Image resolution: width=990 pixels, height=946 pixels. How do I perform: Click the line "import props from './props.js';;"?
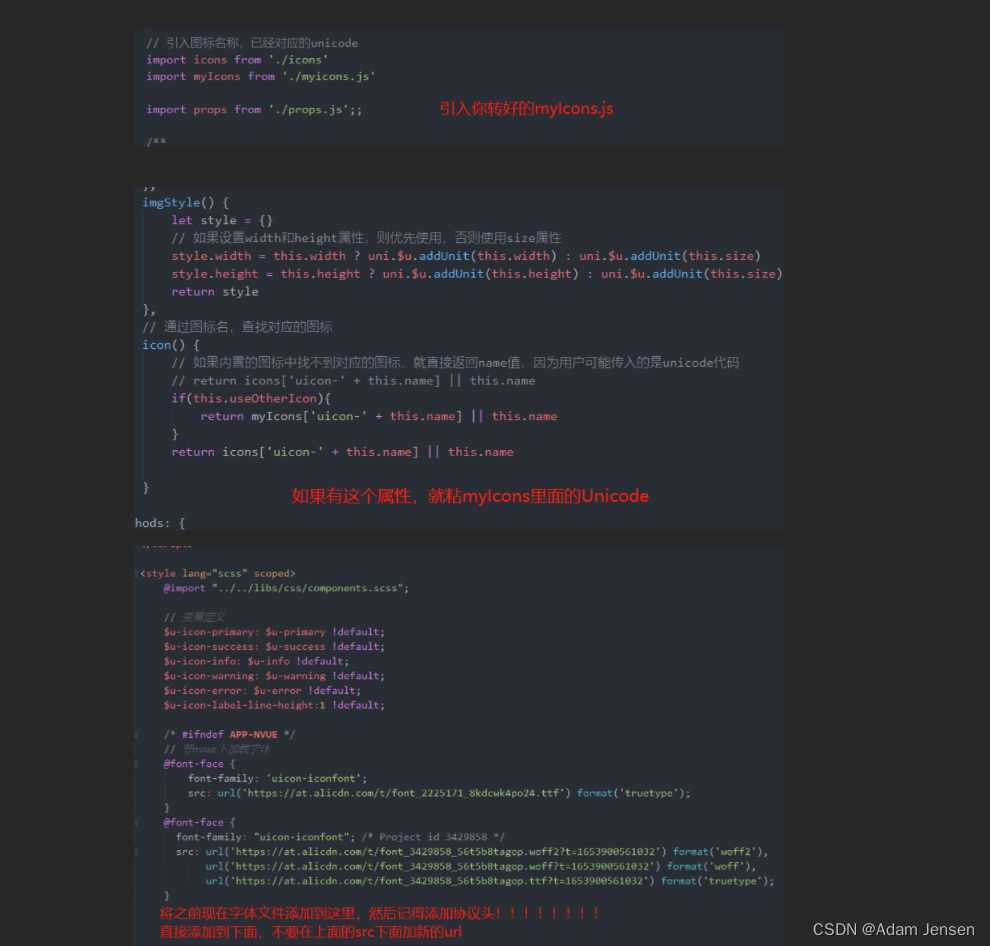(254, 110)
